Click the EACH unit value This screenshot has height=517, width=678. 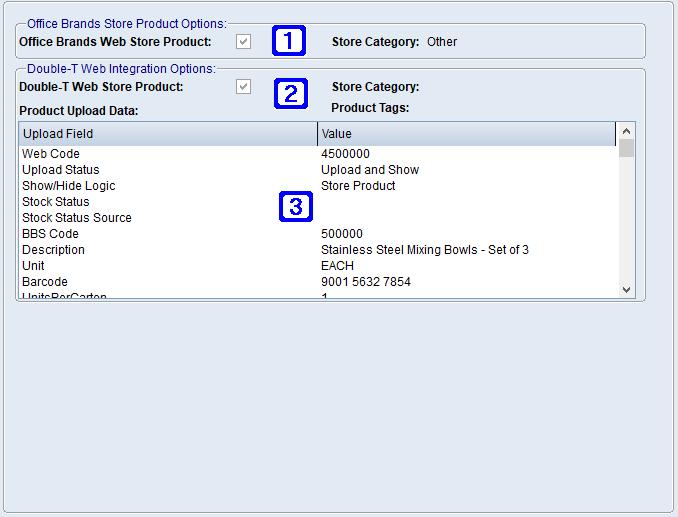(x=338, y=266)
